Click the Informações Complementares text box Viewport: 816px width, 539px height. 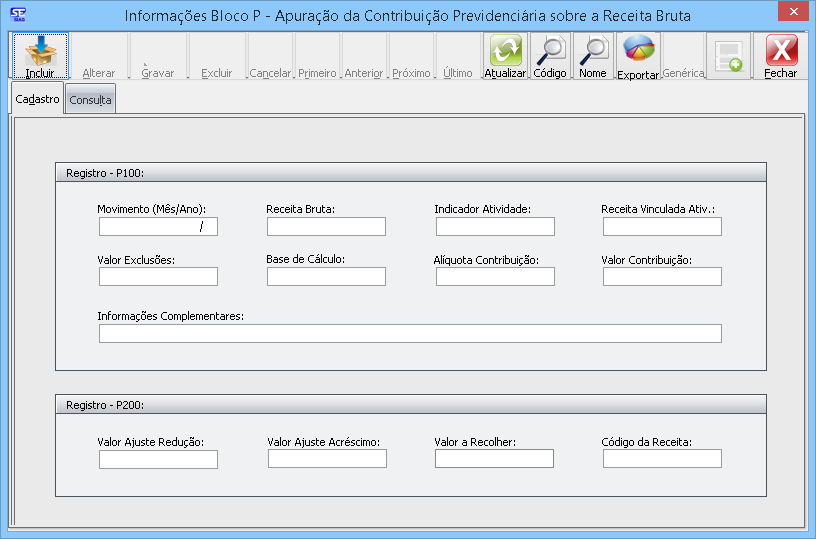click(x=410, y=334)
